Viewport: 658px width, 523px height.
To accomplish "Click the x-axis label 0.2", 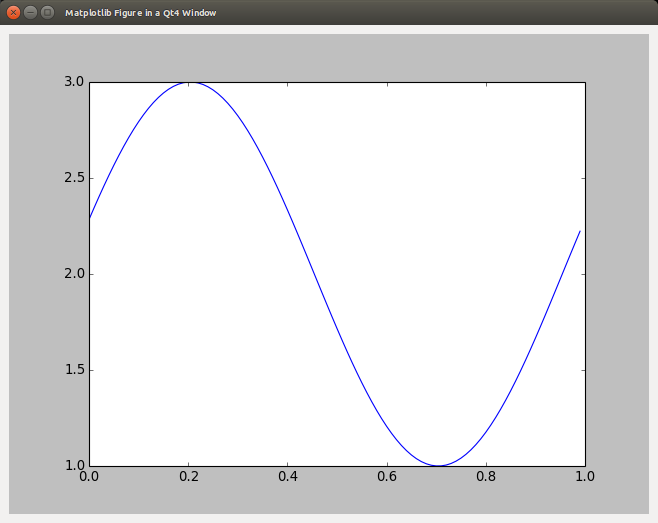I will click(x=189, y=476).
